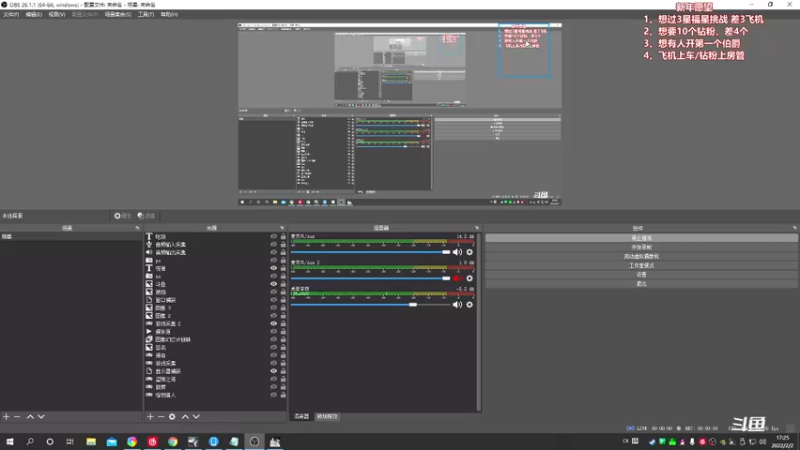The width and height of the screenshot is (800, 450).
Task: Select the 游戏采集 source row
Action: tap(216, 363)
